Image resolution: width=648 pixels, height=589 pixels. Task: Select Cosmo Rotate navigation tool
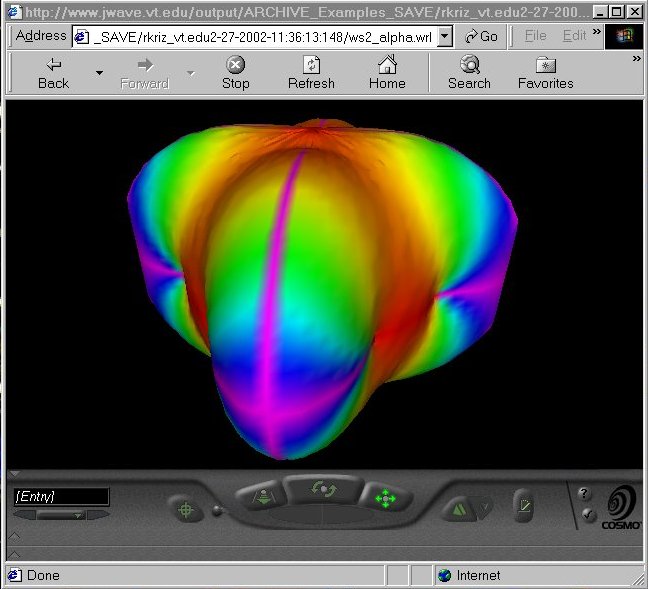pos(324,490)
